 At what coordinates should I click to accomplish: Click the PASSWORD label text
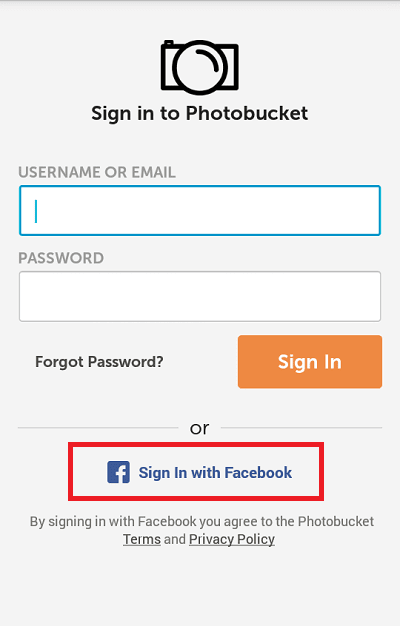click(x=61, y=258)
